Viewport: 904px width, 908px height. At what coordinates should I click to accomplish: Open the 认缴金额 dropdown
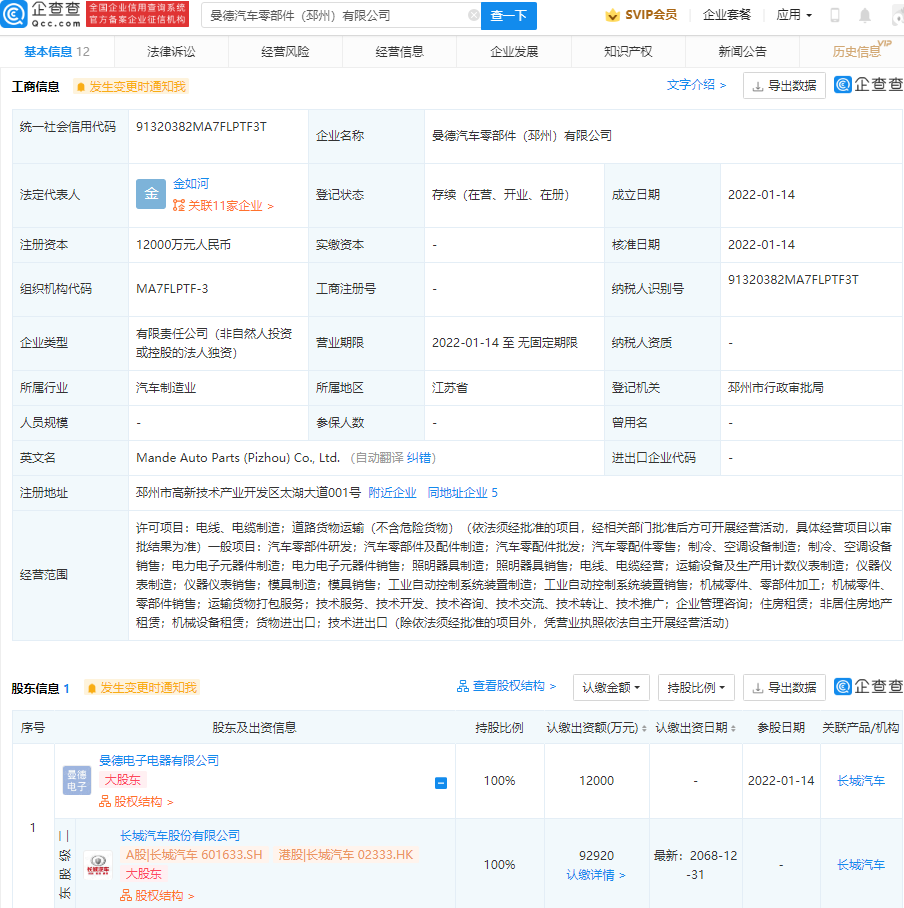coord(610,687)
